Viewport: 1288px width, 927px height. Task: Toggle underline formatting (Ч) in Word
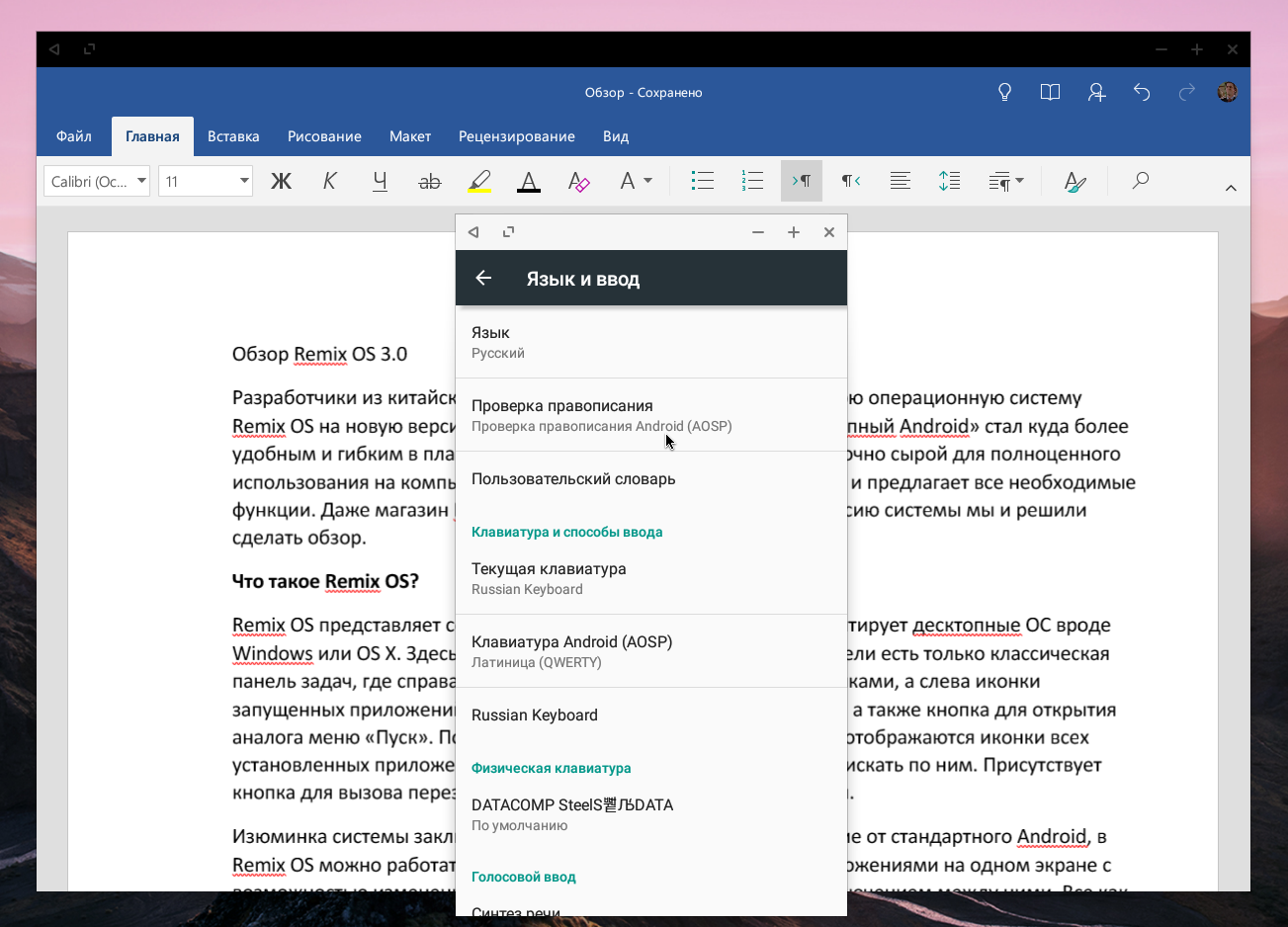[x=380, y=181]
